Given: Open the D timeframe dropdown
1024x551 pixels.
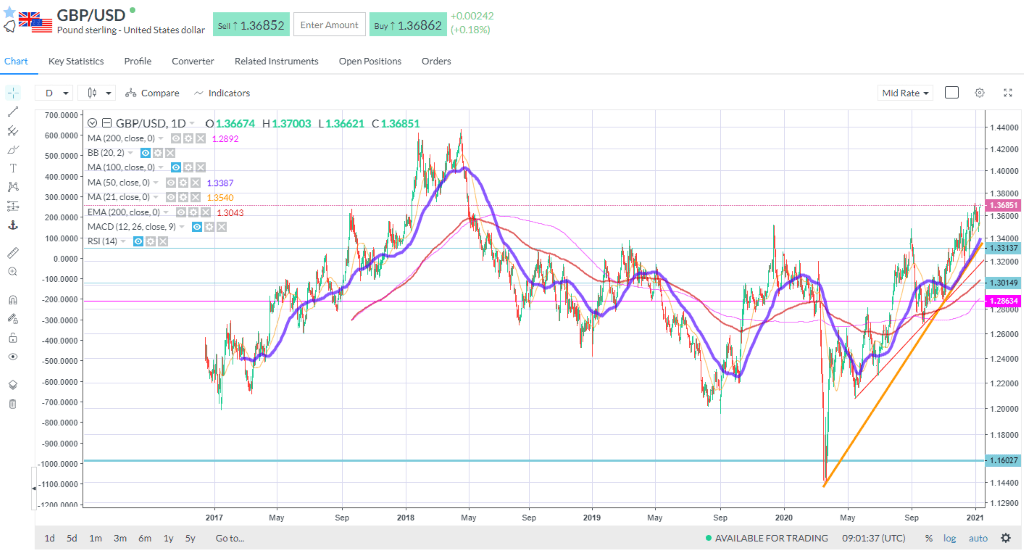Looking at the screenshot, I should [x=54, y=93].
